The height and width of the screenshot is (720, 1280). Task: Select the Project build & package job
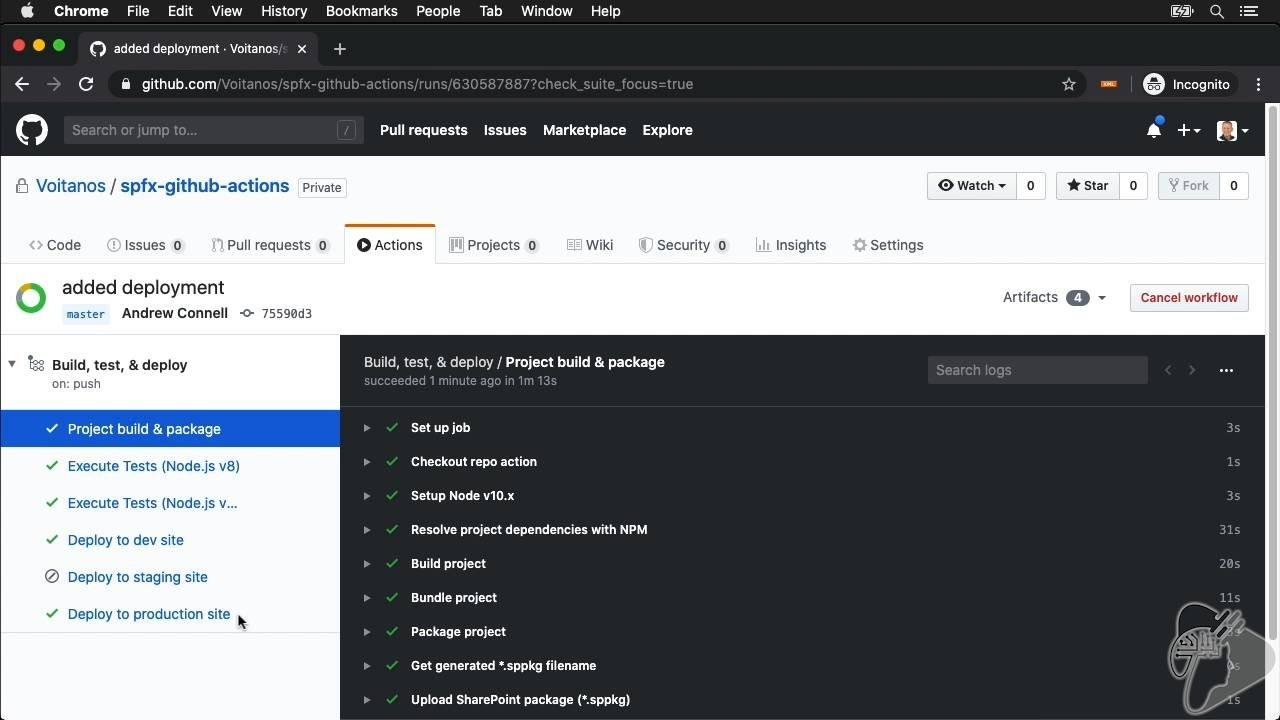(x=170, y=429)
